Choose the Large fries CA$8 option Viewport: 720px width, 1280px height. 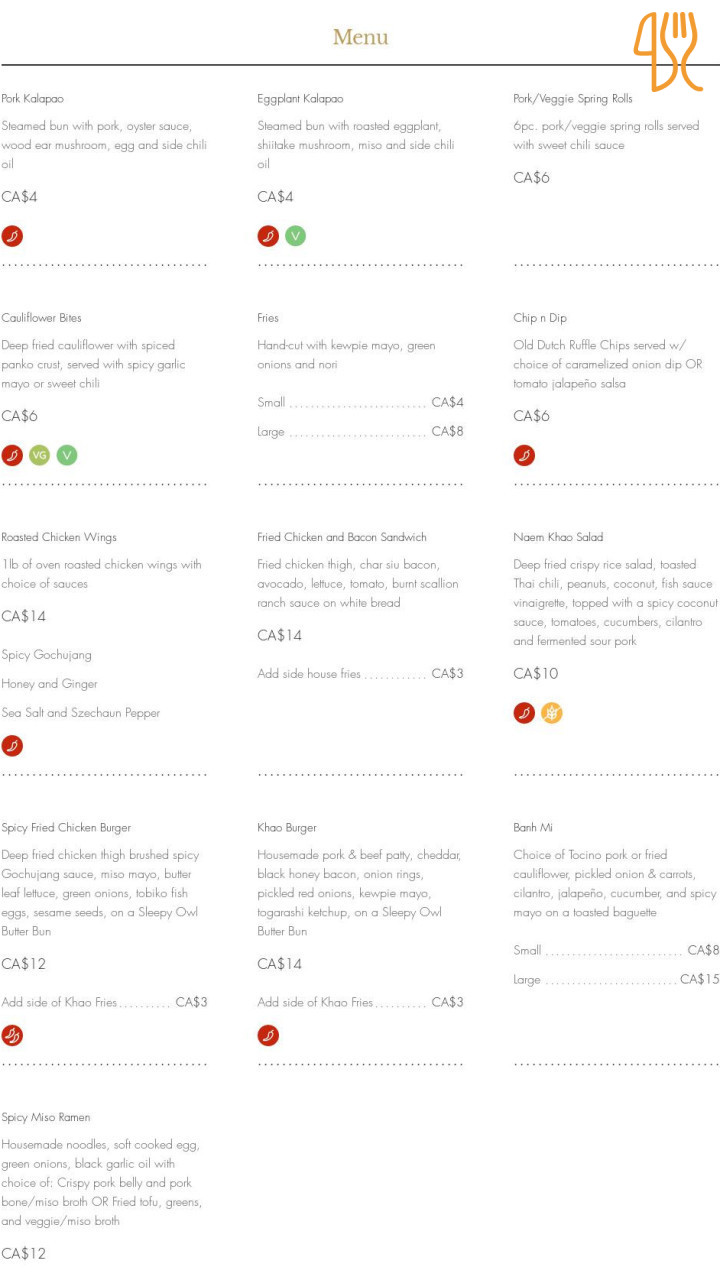[x=360, y=432]
